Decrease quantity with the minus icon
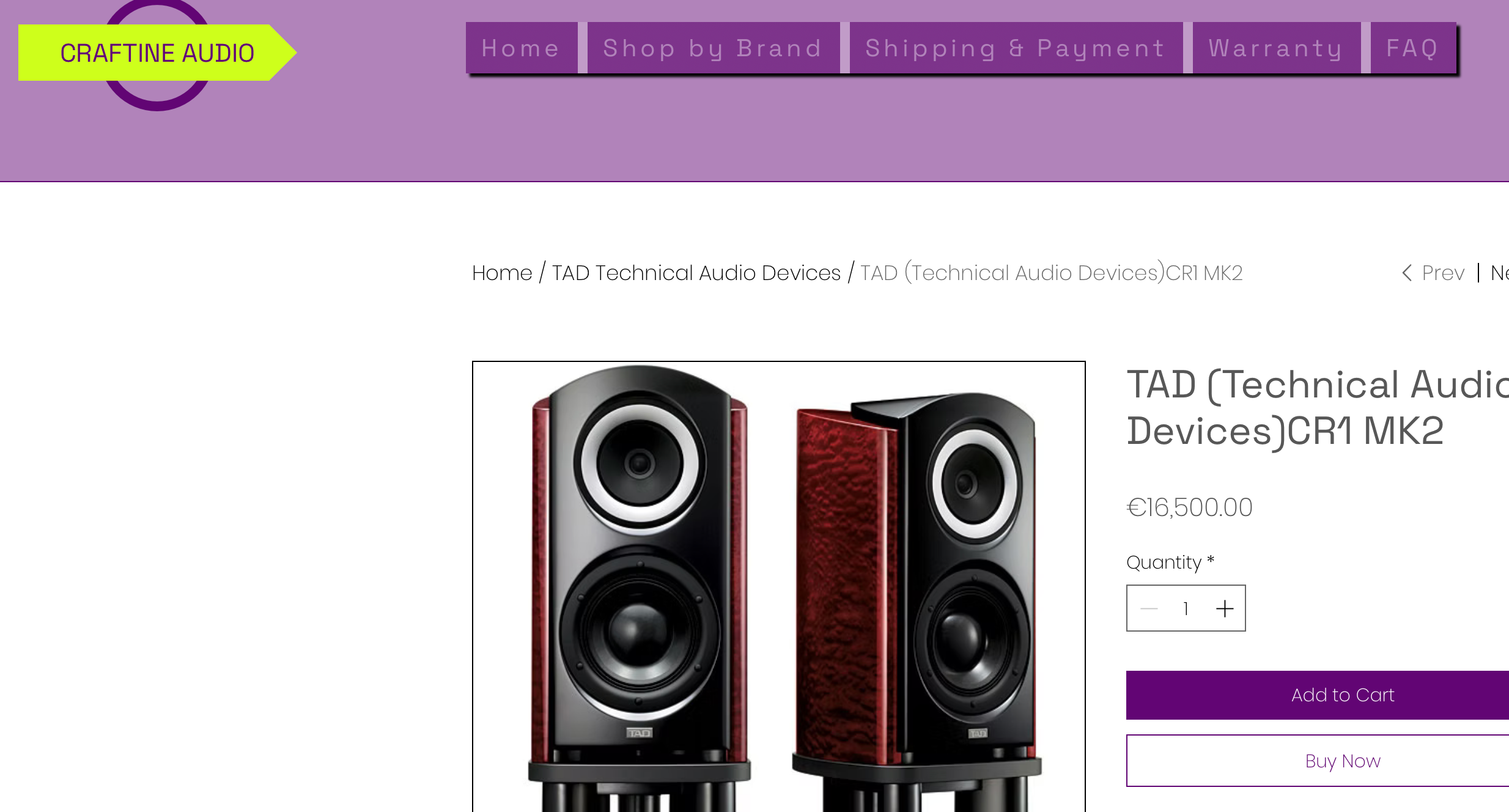The image size is (1509, 812). 1149,608
